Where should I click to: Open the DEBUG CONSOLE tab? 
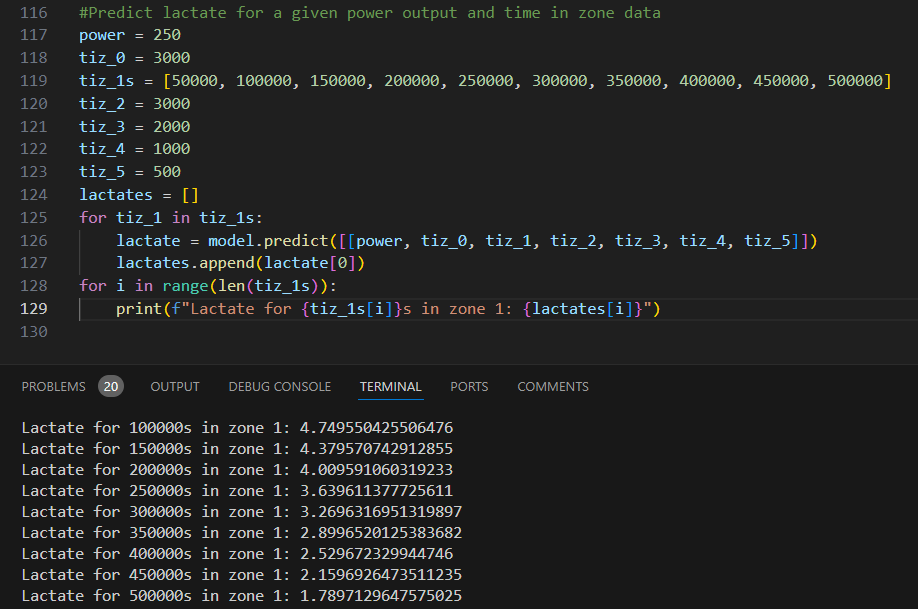point(279,386)
